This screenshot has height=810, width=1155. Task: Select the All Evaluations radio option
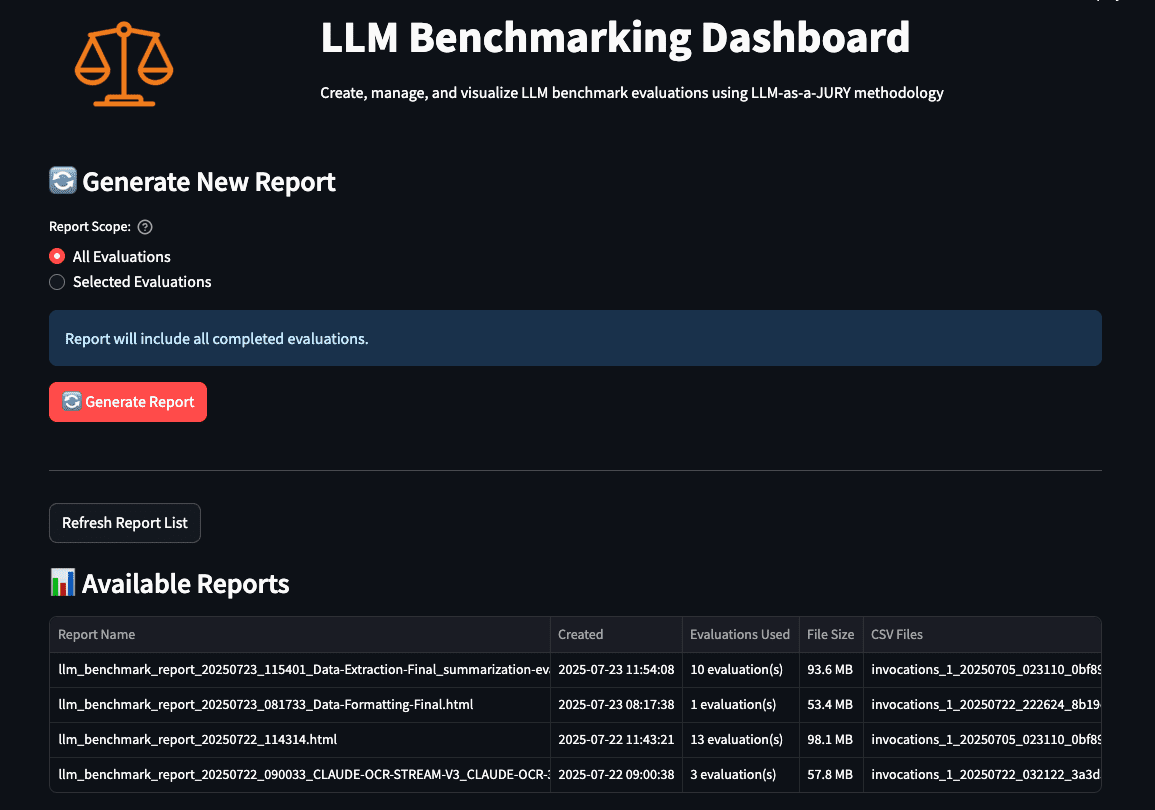(x=58, y=257)
